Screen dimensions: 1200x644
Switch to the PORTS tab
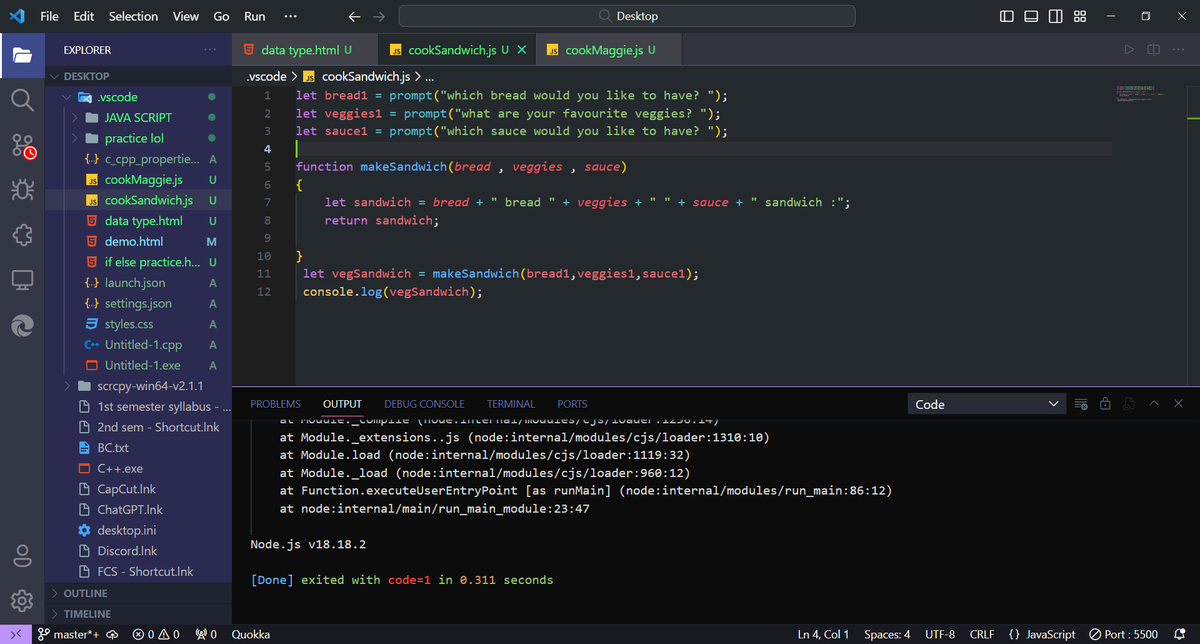pos(572,404)
